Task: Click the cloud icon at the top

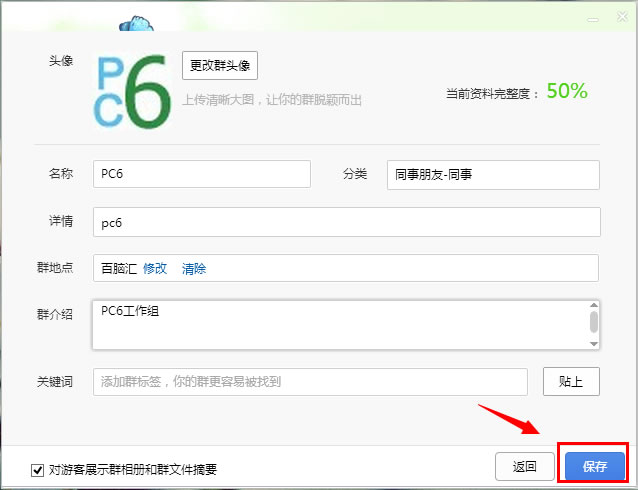Action: click(133, 22)
